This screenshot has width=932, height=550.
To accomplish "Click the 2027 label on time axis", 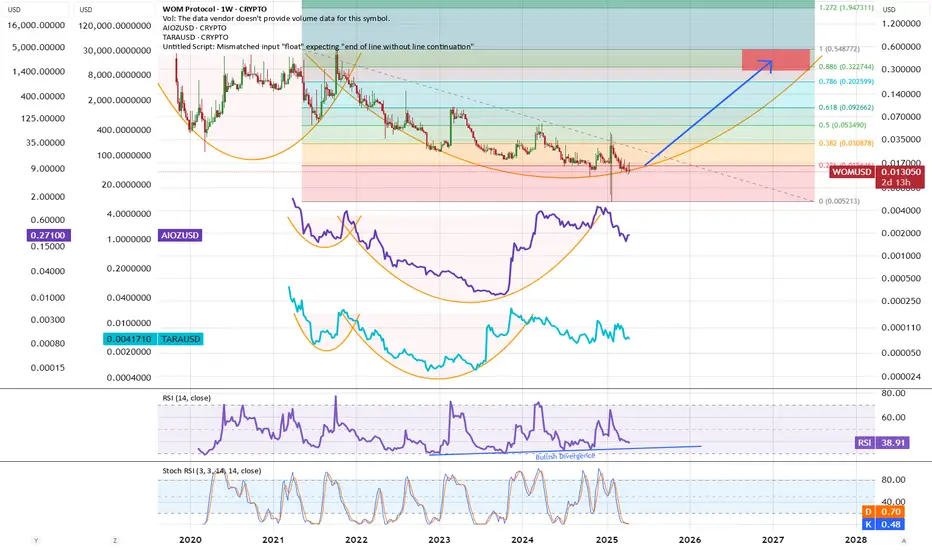I will coord(773,540).
